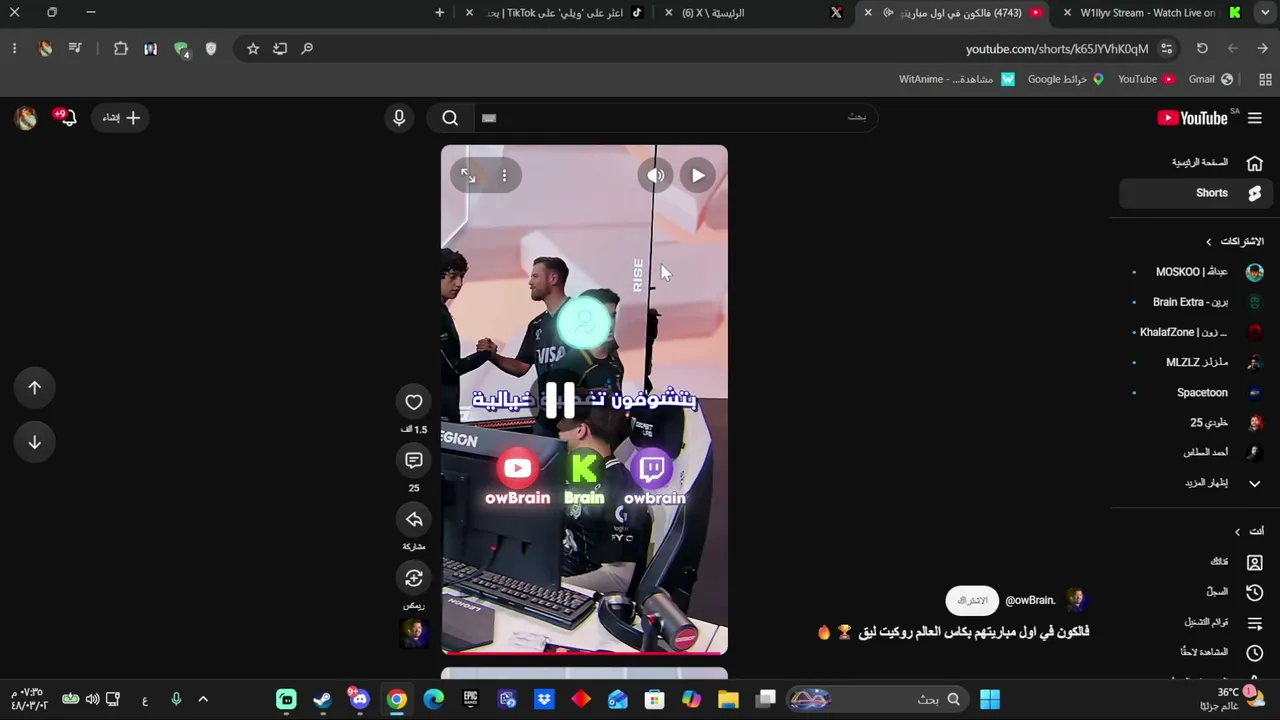Go to the previous Short
This screenshot has height=720, width=1280.
pos(35,388)
